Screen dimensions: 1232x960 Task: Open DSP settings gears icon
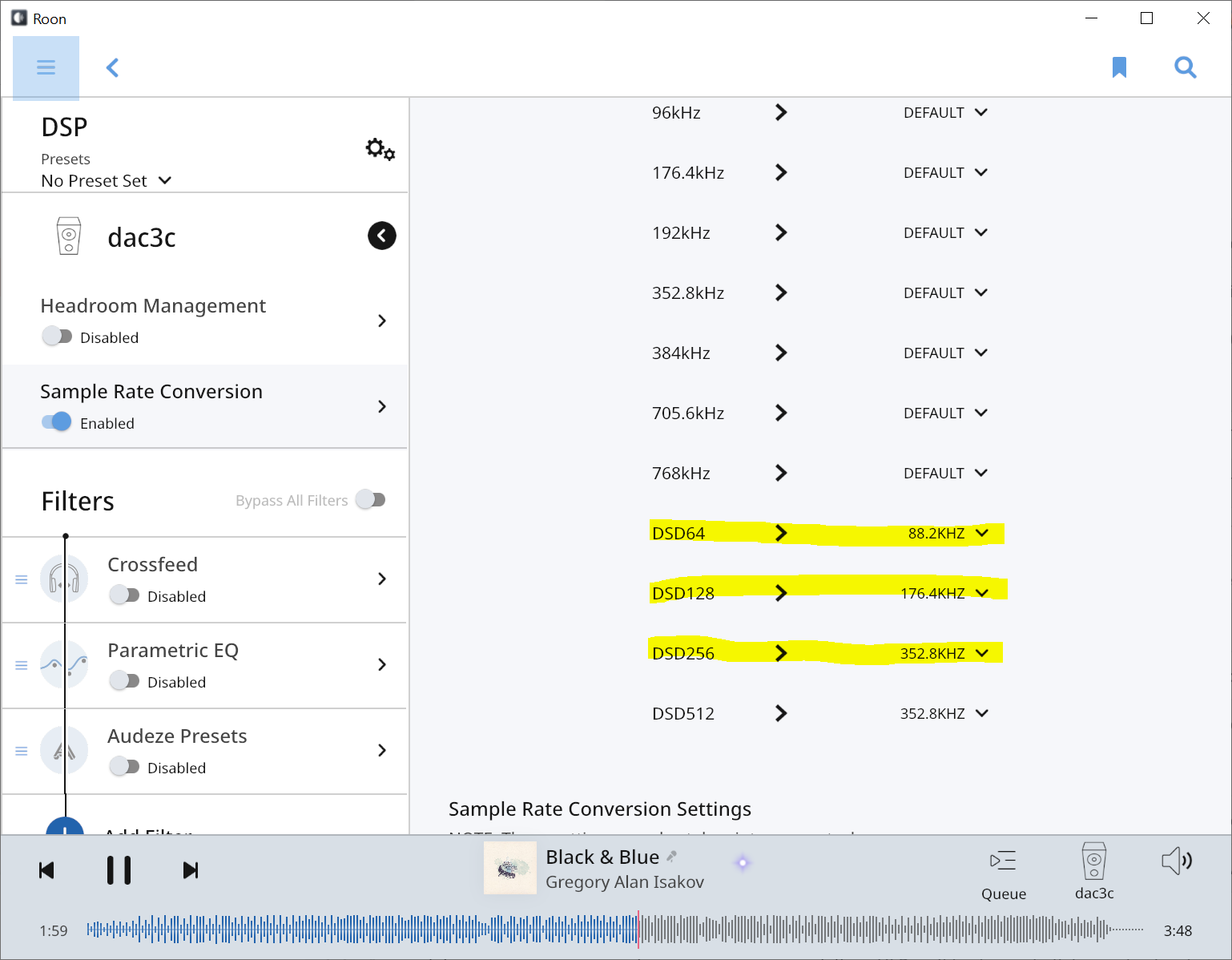pyautogui.click(x=380, y=149)
